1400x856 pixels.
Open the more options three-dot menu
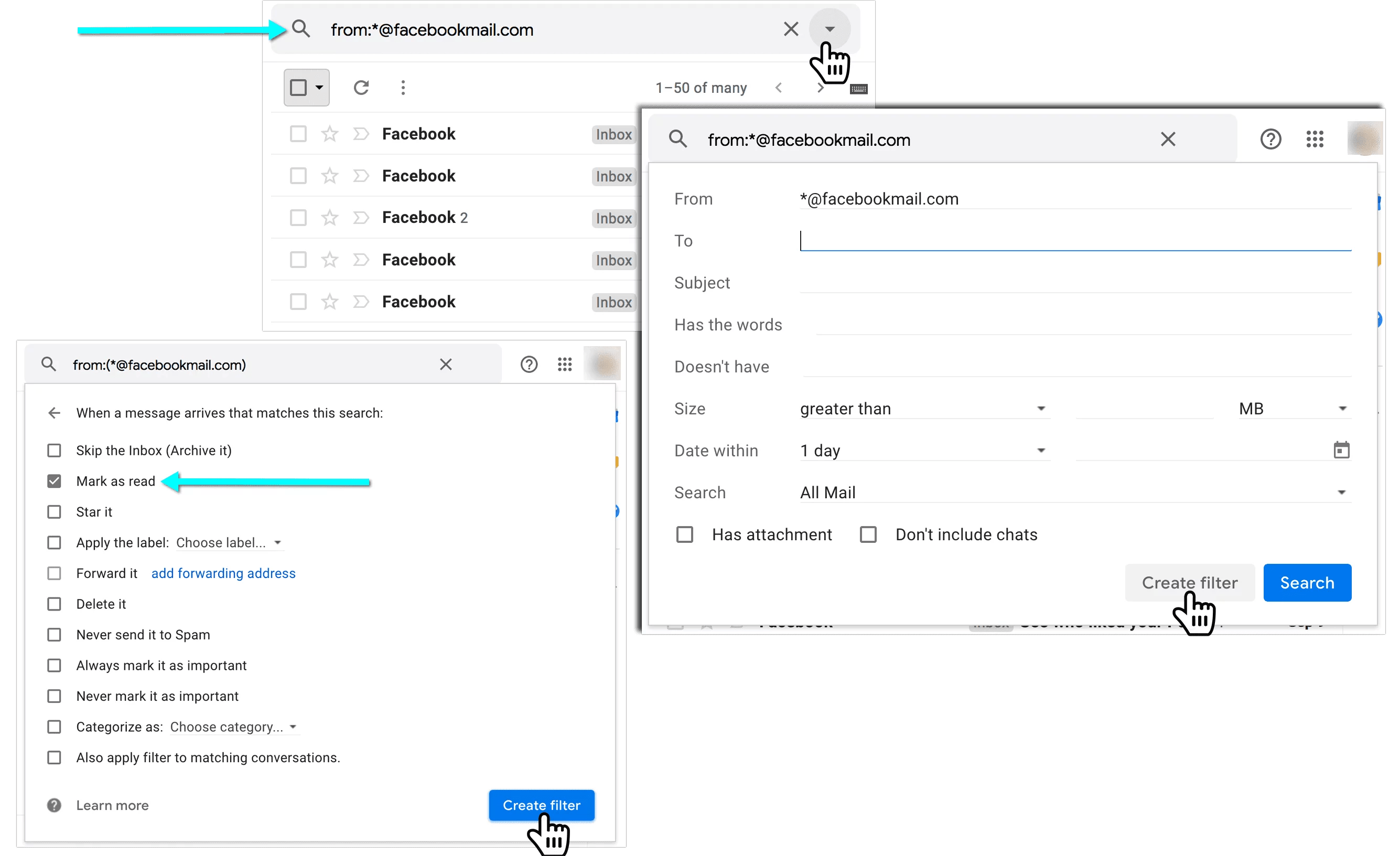[x=403, y=88]
